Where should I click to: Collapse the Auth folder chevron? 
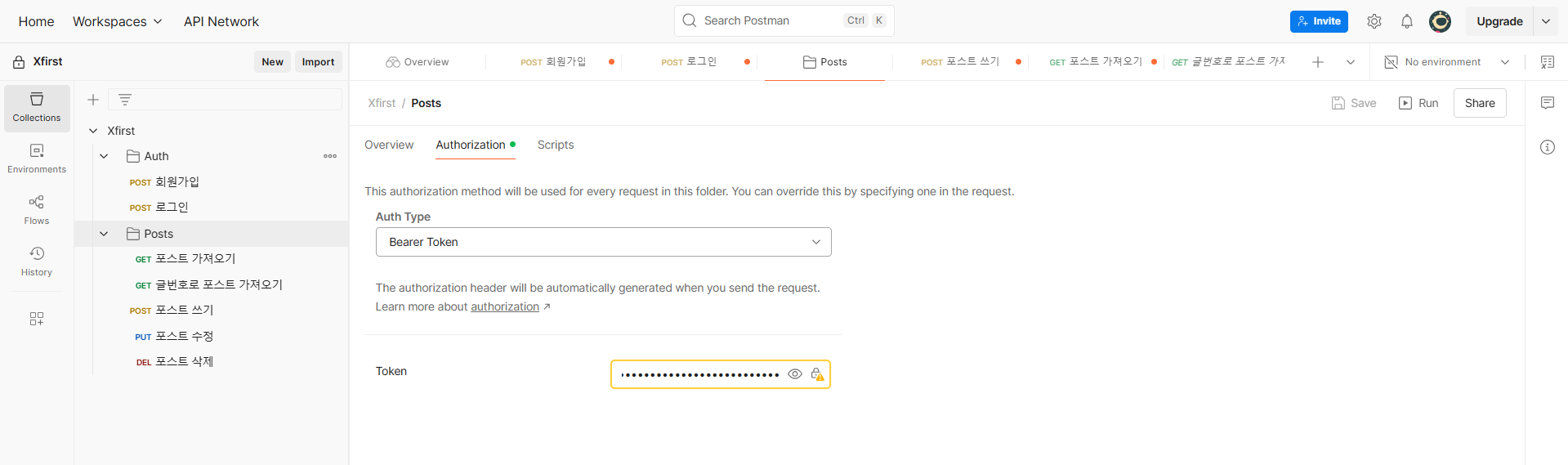point(104,156)
